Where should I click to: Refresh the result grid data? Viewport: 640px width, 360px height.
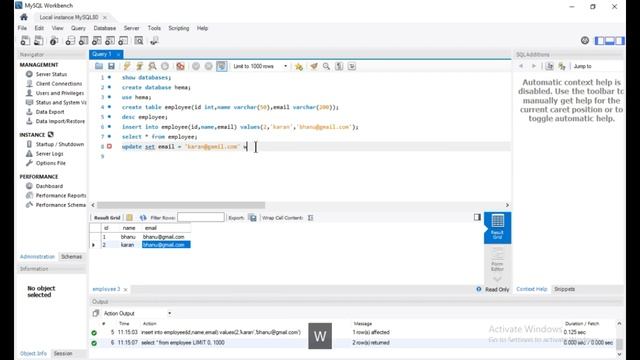(143, 218)
